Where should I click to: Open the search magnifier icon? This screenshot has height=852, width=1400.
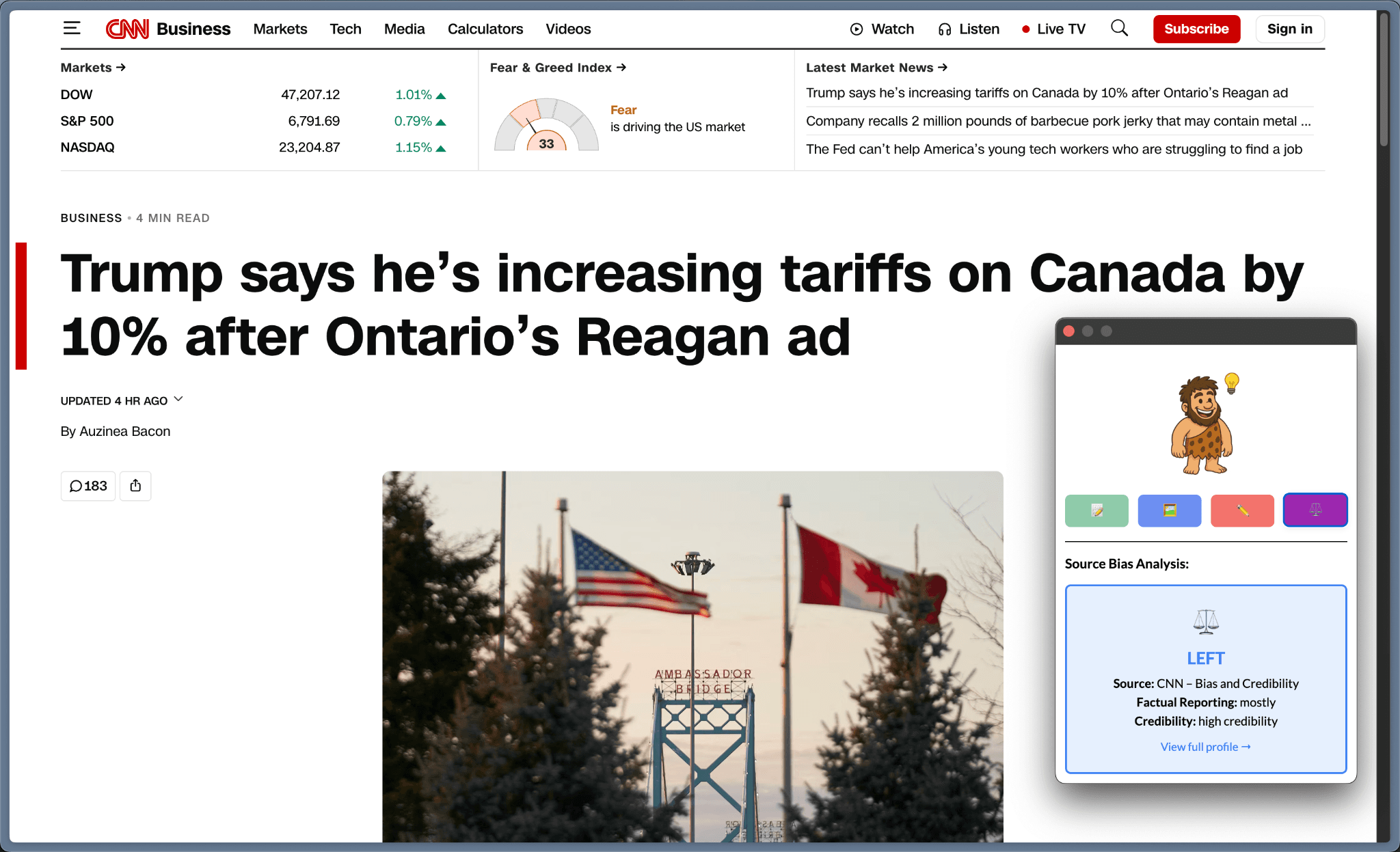coord(1119,28)
